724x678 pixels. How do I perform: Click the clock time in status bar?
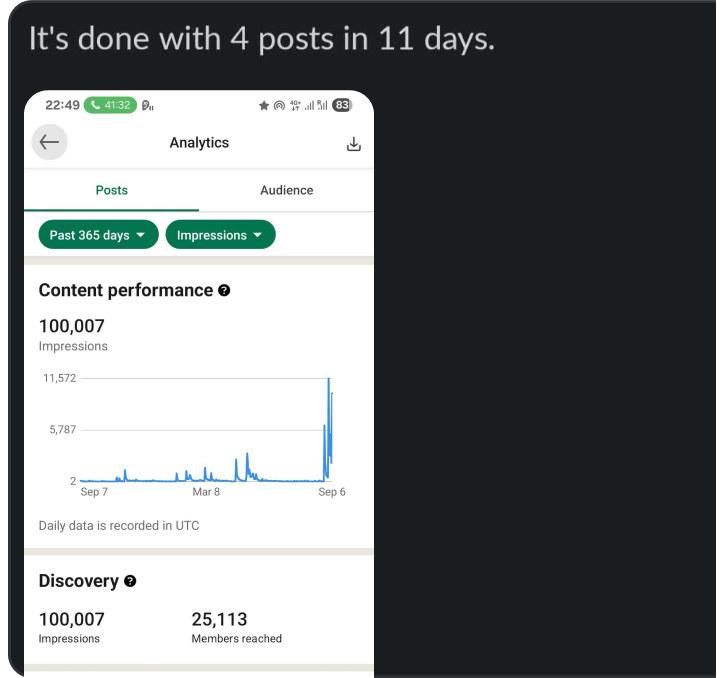(x=62, y=105)
